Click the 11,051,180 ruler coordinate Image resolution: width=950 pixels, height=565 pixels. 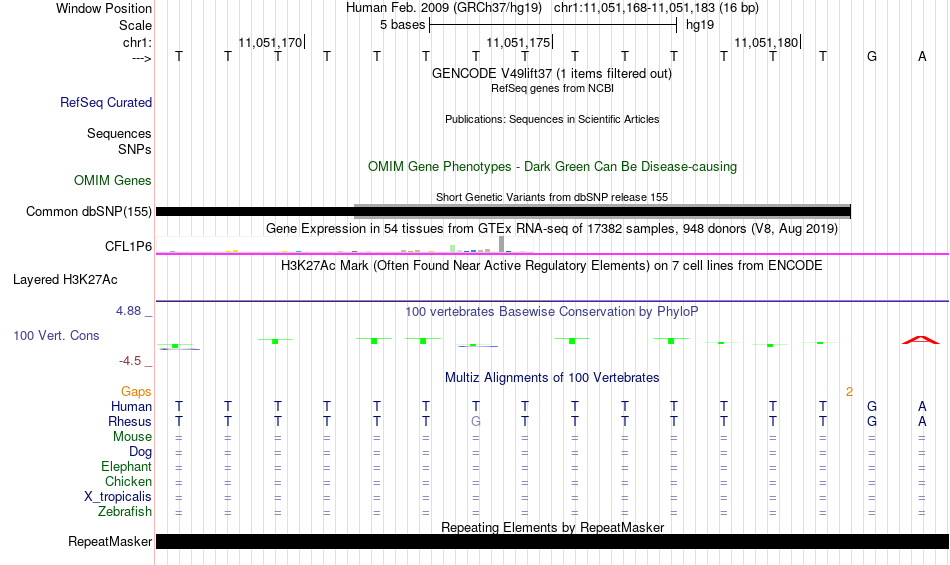(766, 42)
